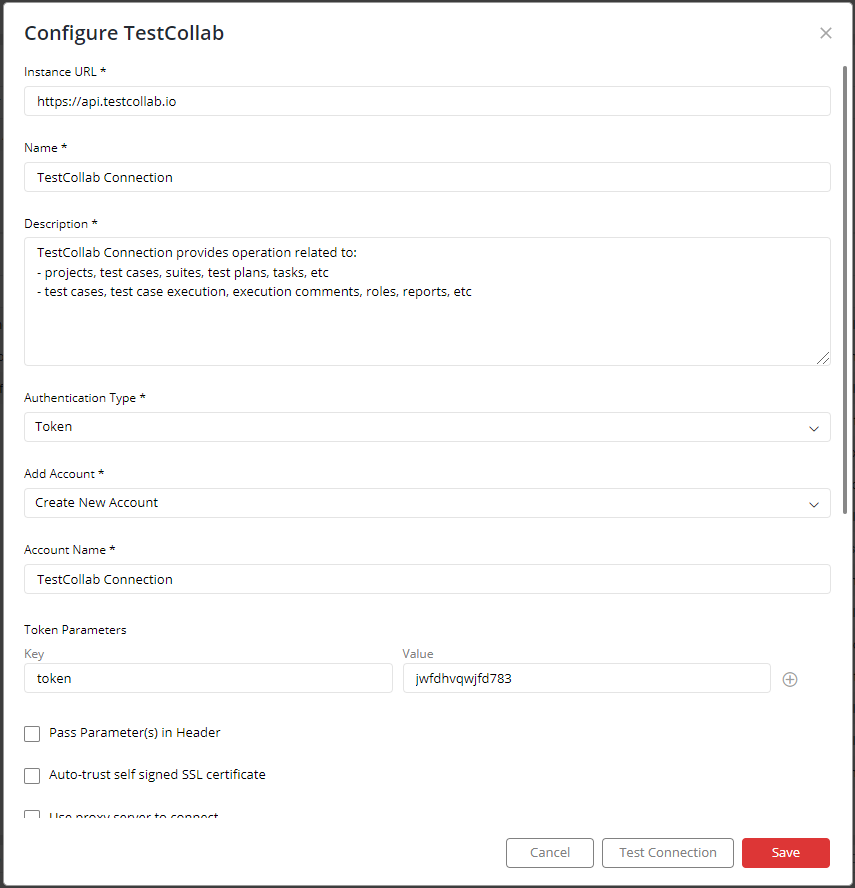Add another token parameter row
This screenshot has width=855, height=888.
coord(790,679)
